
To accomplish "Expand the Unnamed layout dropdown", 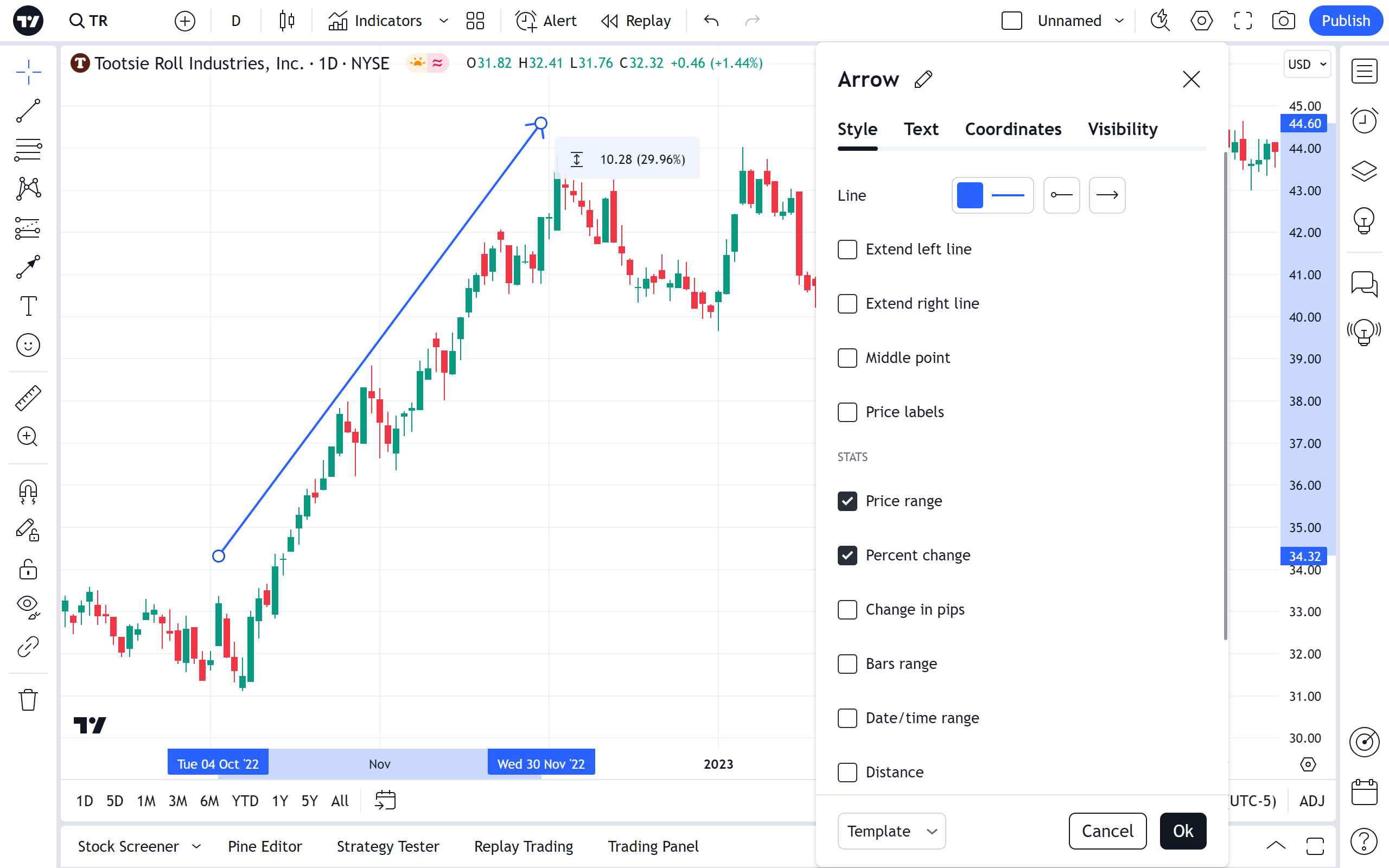I will [1119, 21].
